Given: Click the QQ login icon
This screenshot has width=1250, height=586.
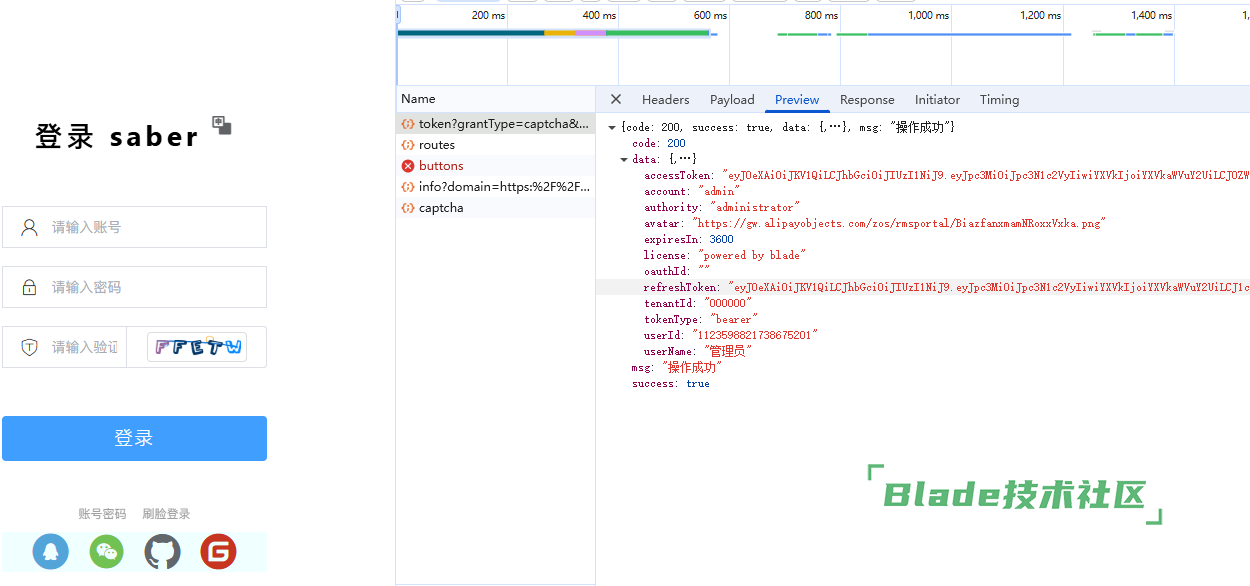Looking at the screenshot, I should (51, 551).
